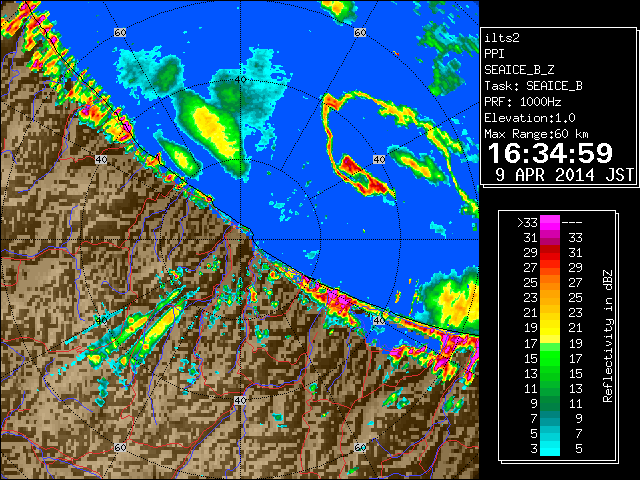Select the 'Task: SEAICE_B' line
This screenshot has height=480, width=640.
tap(533, 86)
